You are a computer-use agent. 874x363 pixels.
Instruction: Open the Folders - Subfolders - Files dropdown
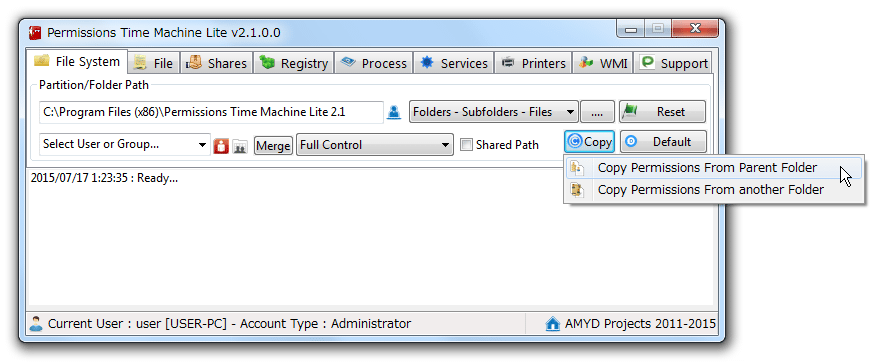pos(494,112)
